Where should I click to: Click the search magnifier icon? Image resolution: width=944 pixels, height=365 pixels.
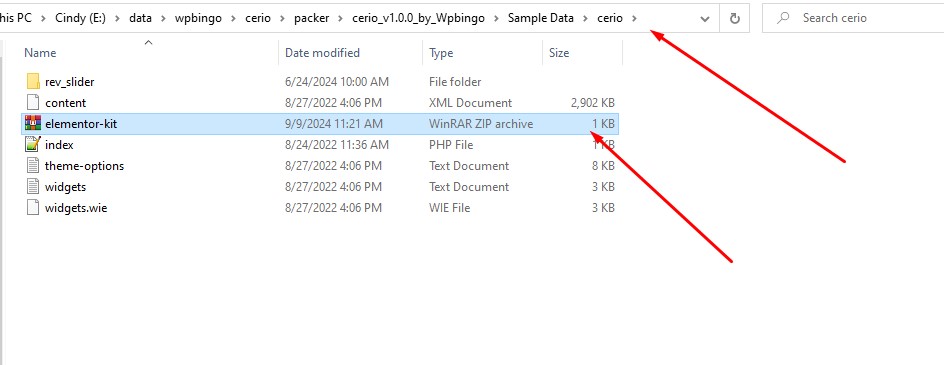tap(783, 18)
